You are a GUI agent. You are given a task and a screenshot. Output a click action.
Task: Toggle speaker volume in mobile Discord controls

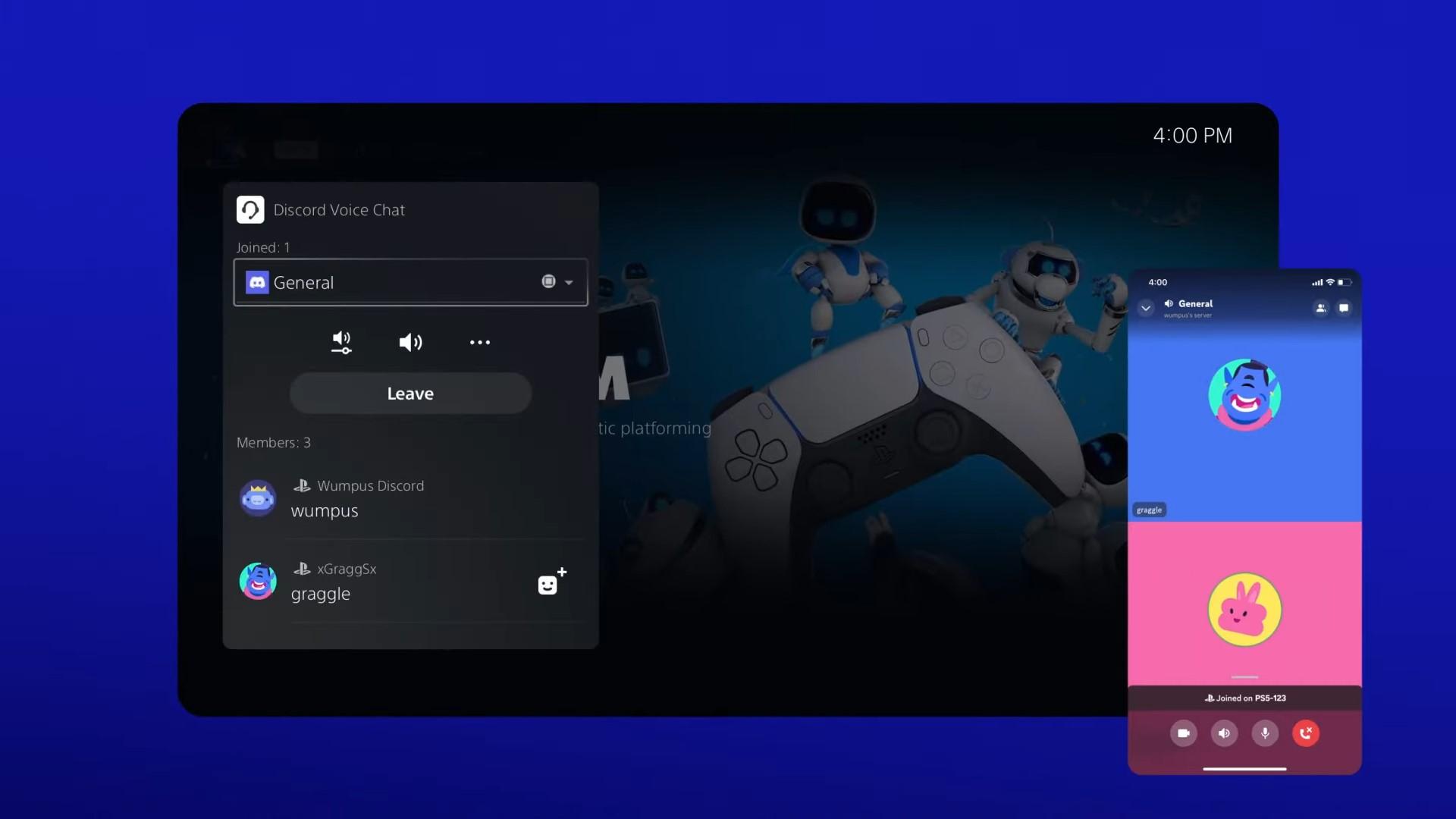point(1223,733)
